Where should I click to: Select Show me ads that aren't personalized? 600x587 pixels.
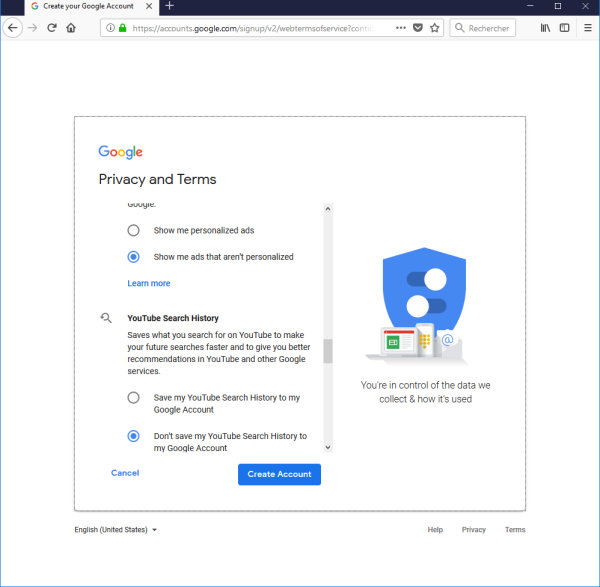click(134, 257)
